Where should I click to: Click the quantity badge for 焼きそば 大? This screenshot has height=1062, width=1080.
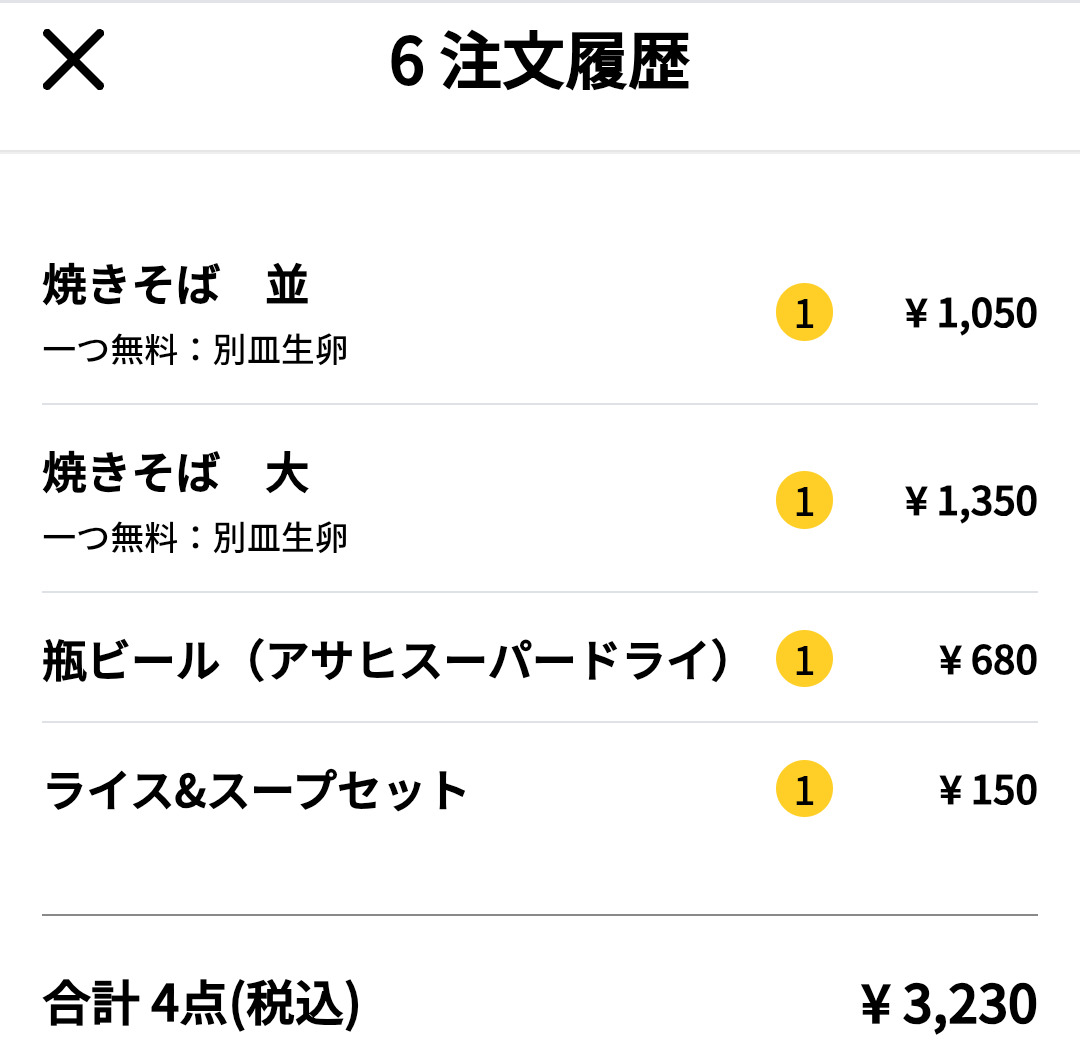point(804,500)
